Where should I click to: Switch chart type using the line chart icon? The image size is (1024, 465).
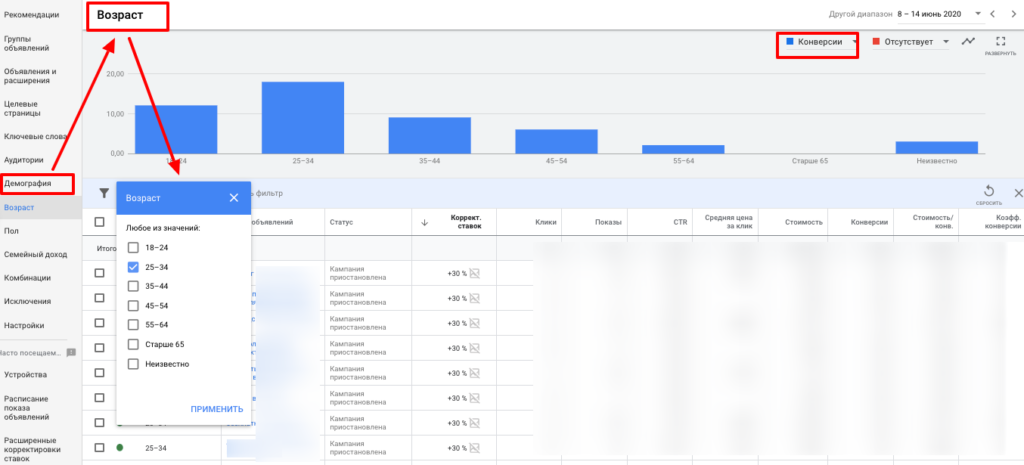[967, 42]
